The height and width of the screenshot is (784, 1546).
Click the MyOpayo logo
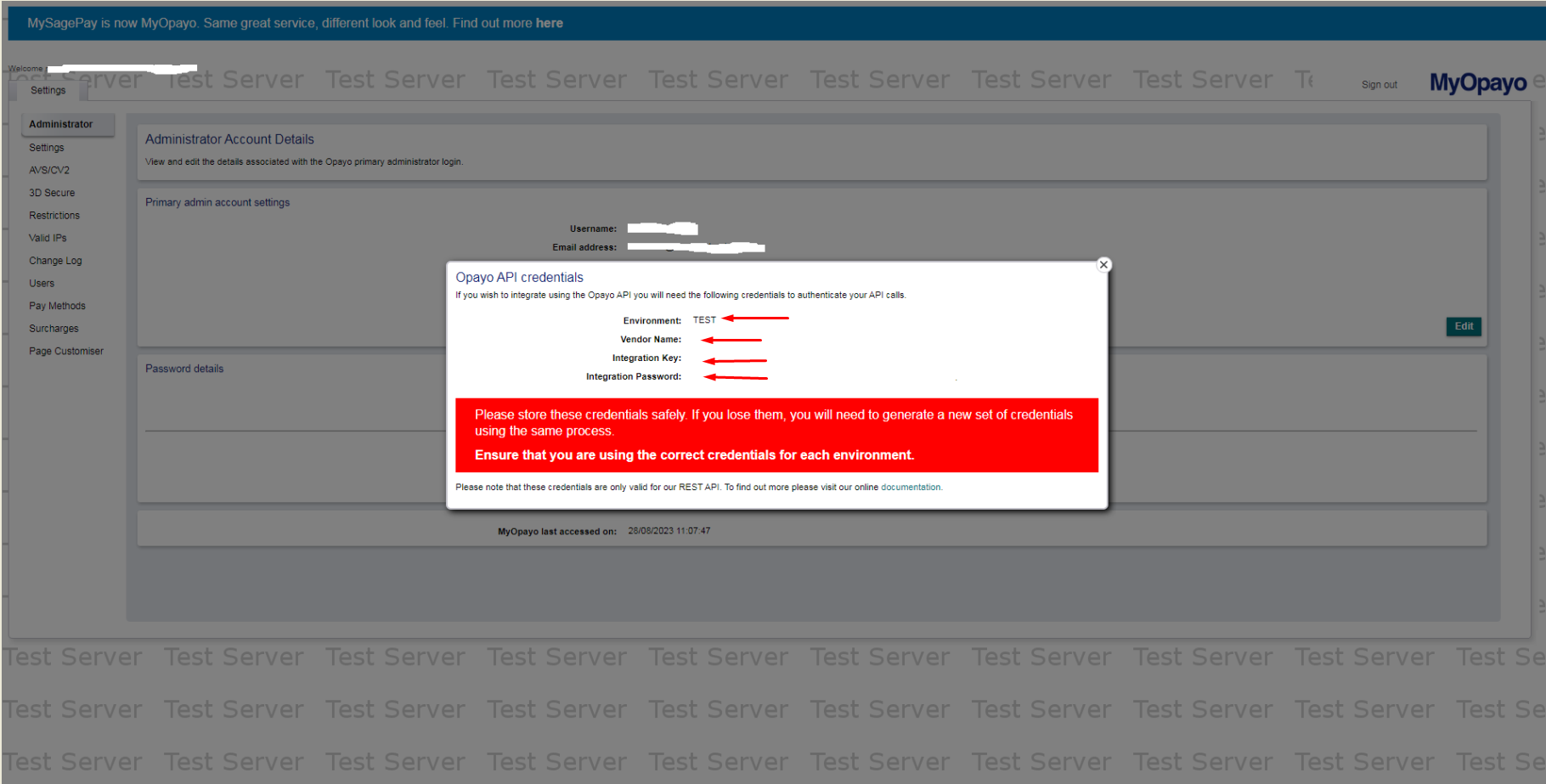[1477, 82]
